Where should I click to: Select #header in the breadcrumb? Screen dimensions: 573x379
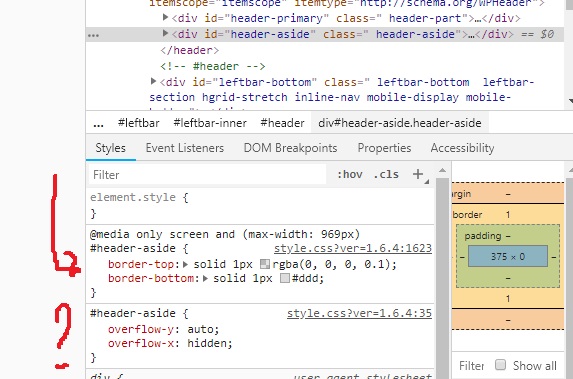[x=282, y=123]
